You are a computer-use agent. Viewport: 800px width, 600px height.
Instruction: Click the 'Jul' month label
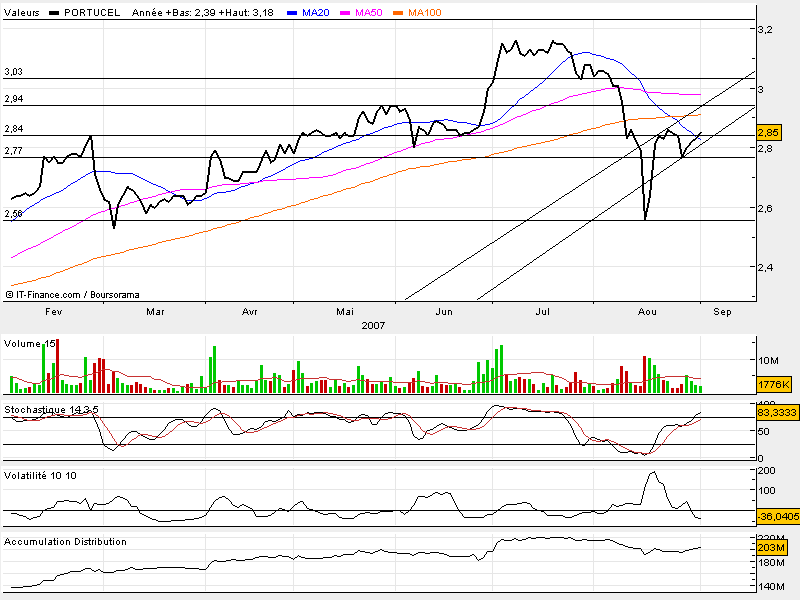click(x=542, y=311)
